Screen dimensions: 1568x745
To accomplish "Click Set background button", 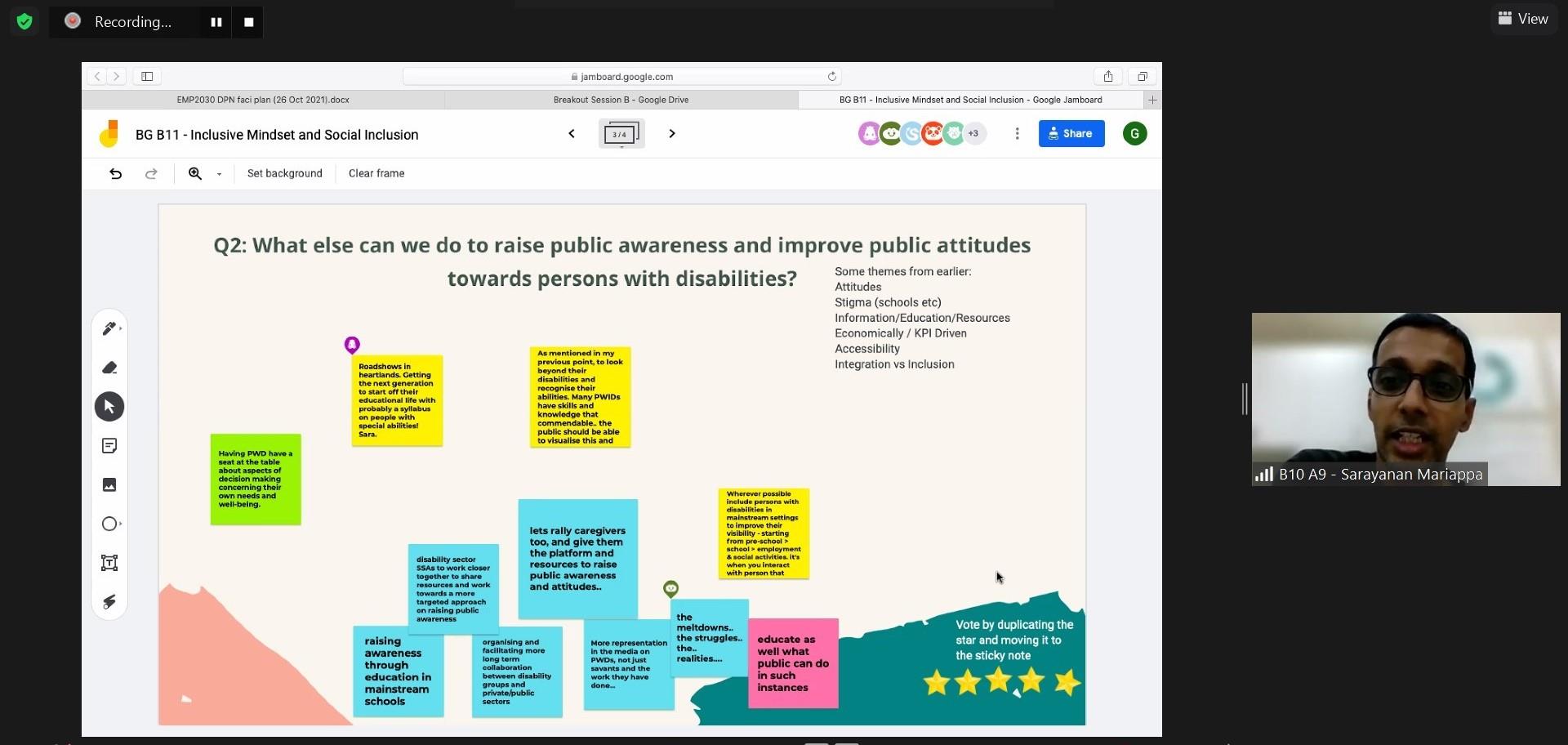I will (x=284, y=173).
